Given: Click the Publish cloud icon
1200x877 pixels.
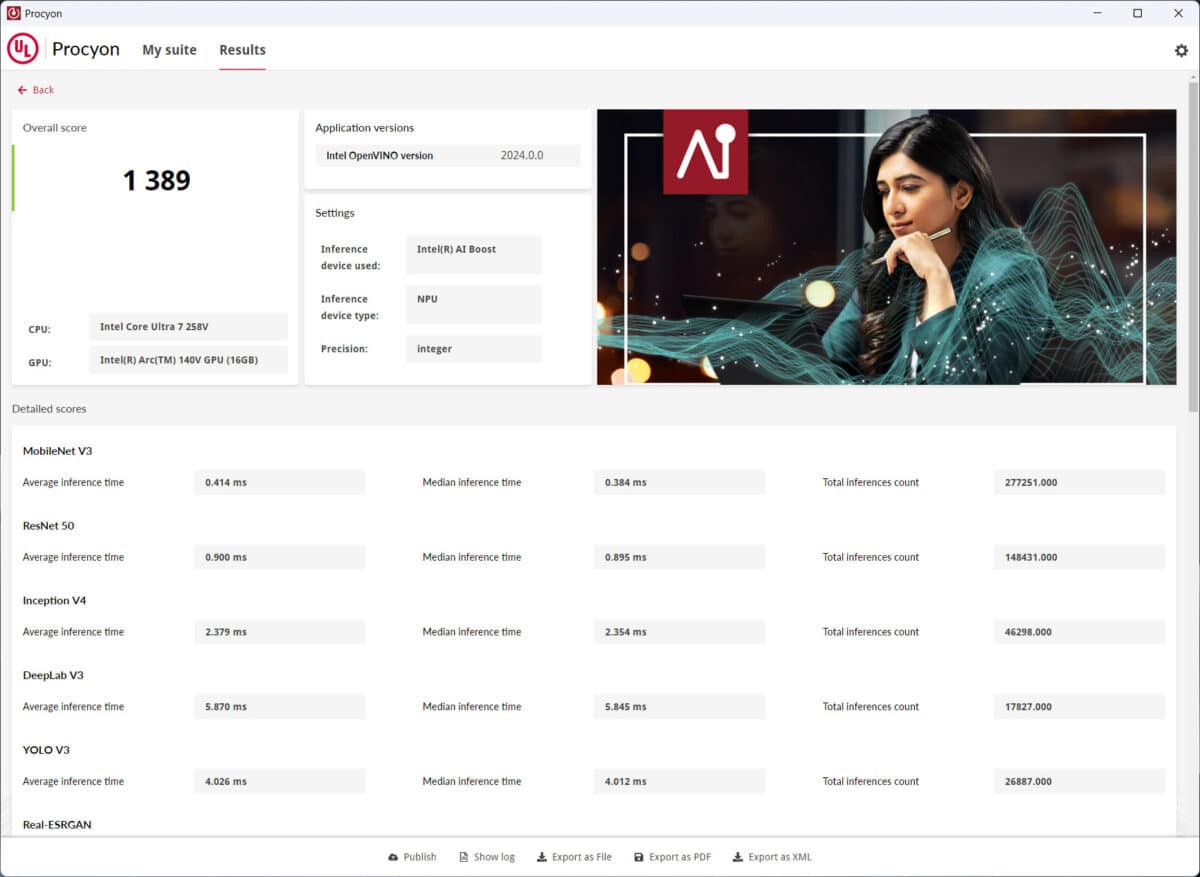Looking at the screenshot, I should pos(393,857).
